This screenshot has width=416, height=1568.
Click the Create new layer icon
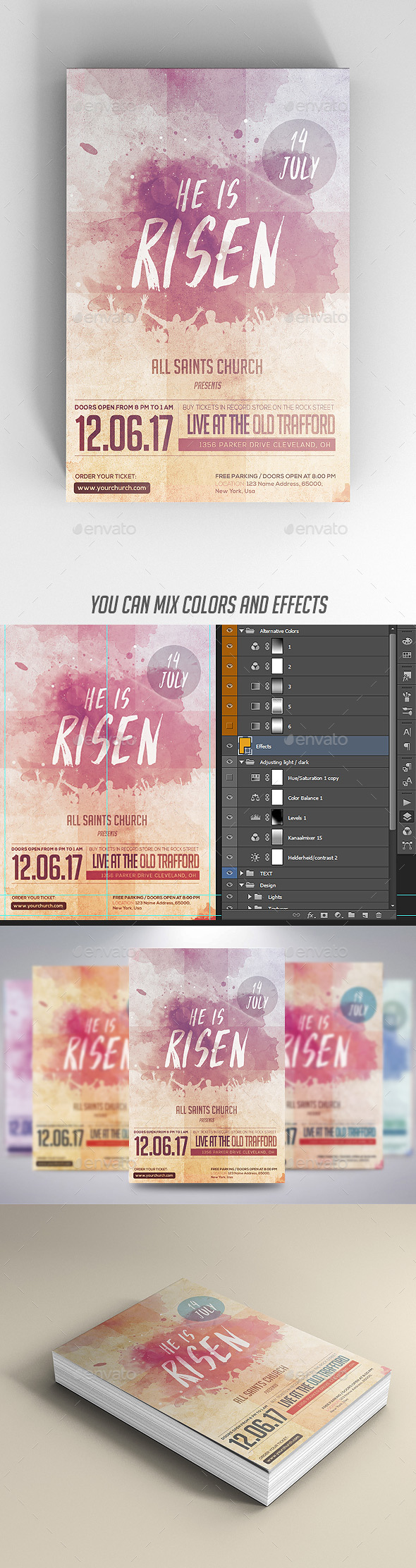click(x=365, y=915)
